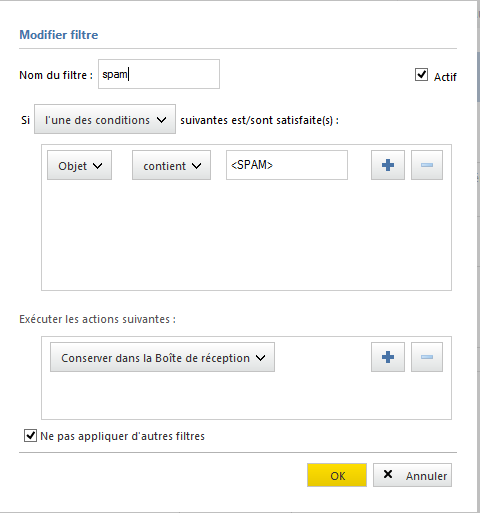Toggle the Actif checkbox
This screenshot has height=513, width=480.
pyautogui.click(x=421, y=75)
